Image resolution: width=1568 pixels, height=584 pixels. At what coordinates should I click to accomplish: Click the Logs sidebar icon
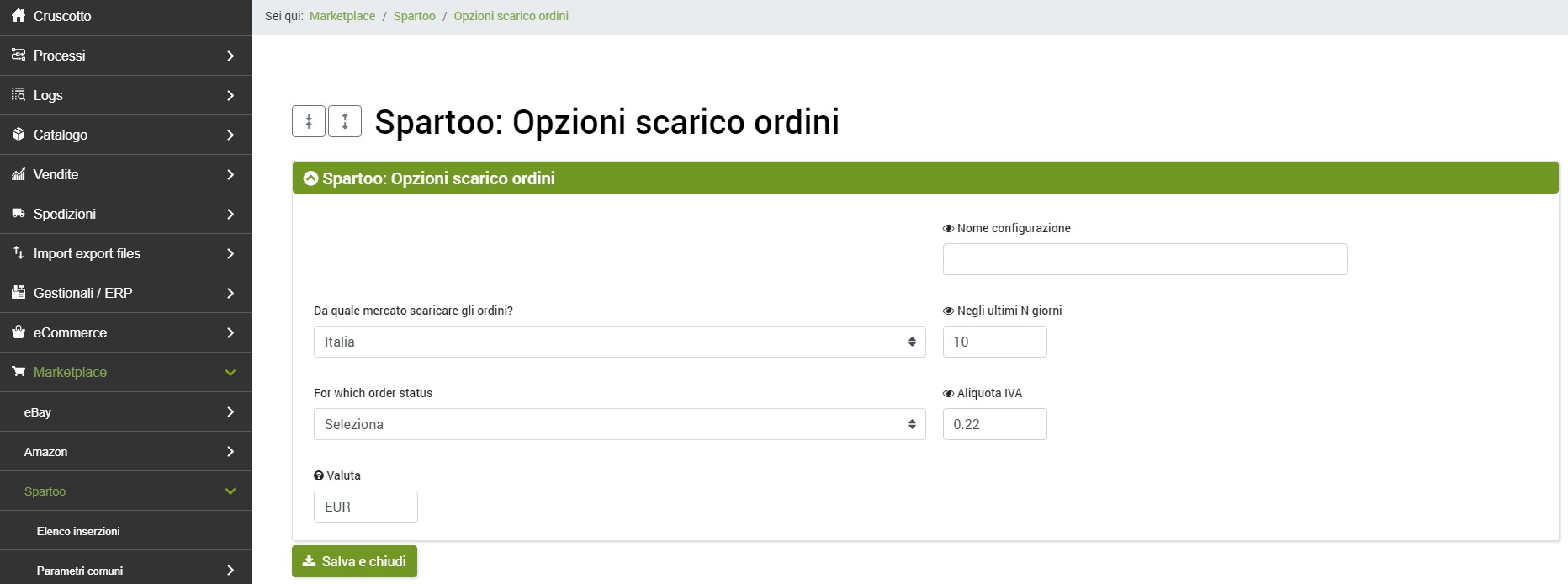(x=19, y=95)
